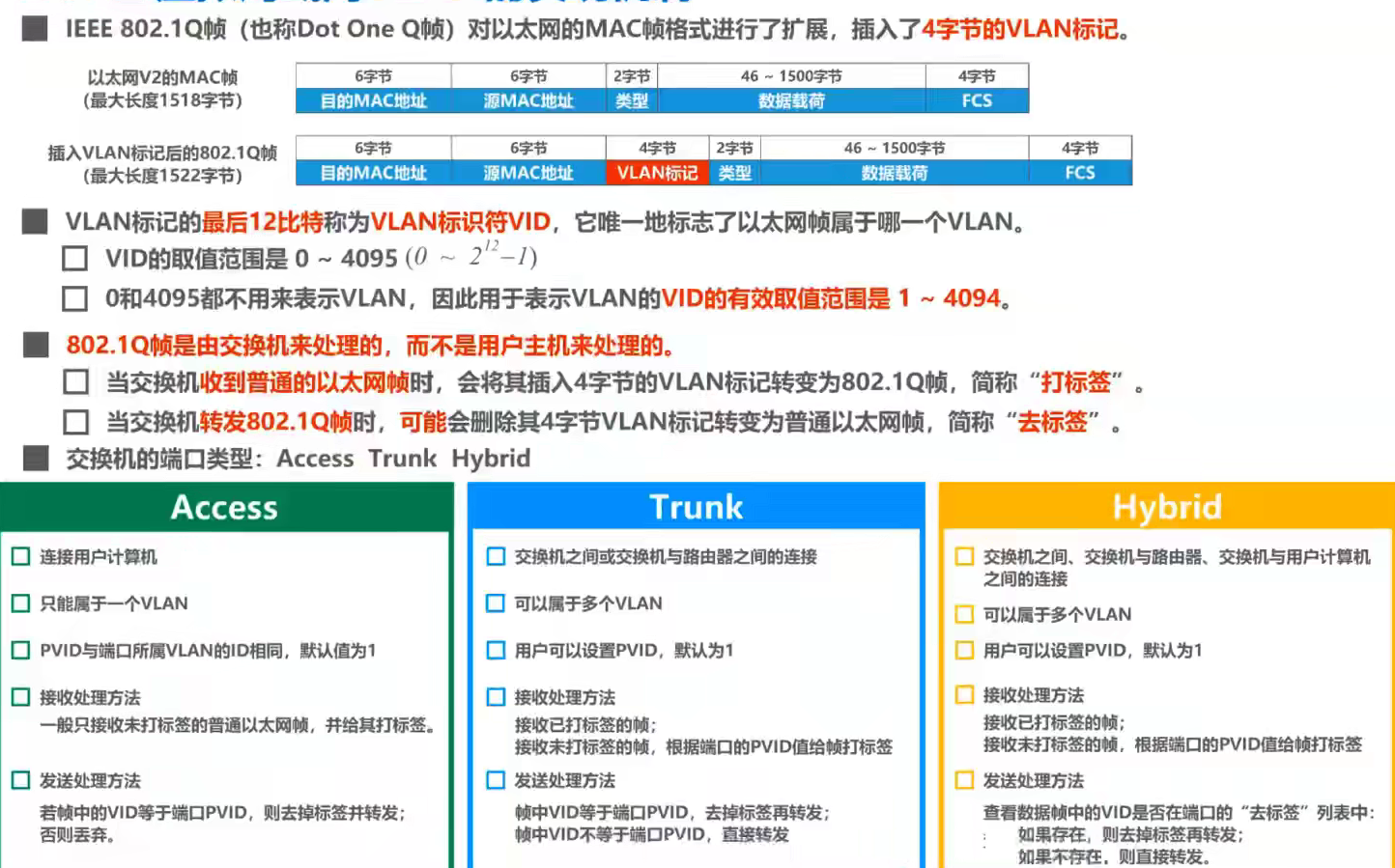Click the red text 最后12比特

263,222
